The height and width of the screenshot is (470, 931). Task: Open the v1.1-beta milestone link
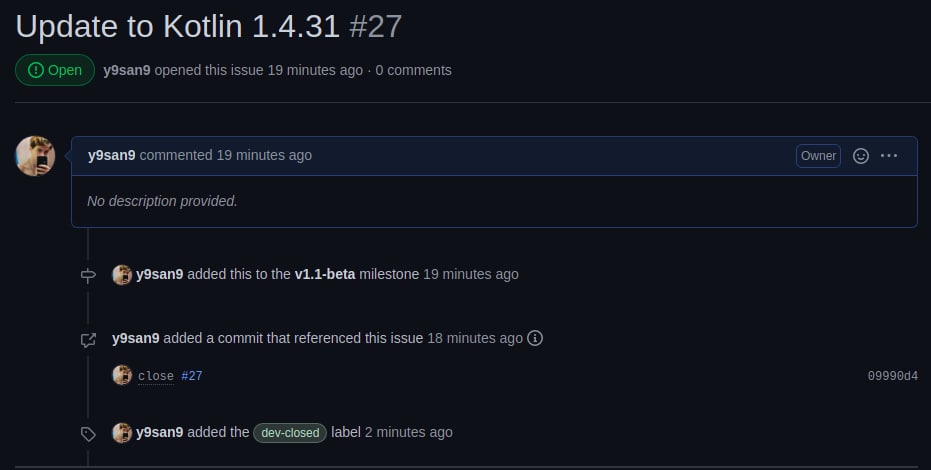click(x=324, y=274)
